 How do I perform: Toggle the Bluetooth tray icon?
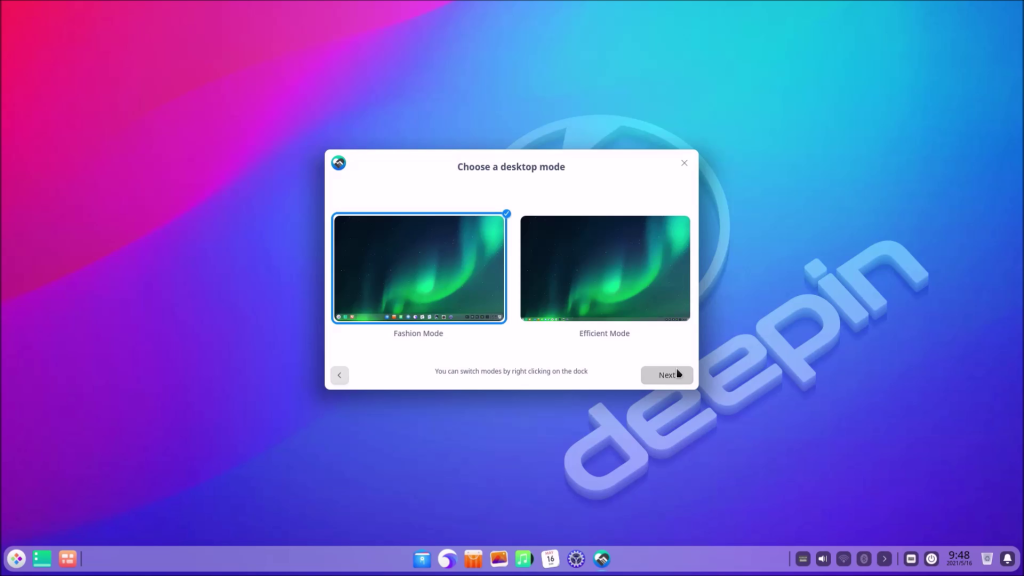(864, 559)
